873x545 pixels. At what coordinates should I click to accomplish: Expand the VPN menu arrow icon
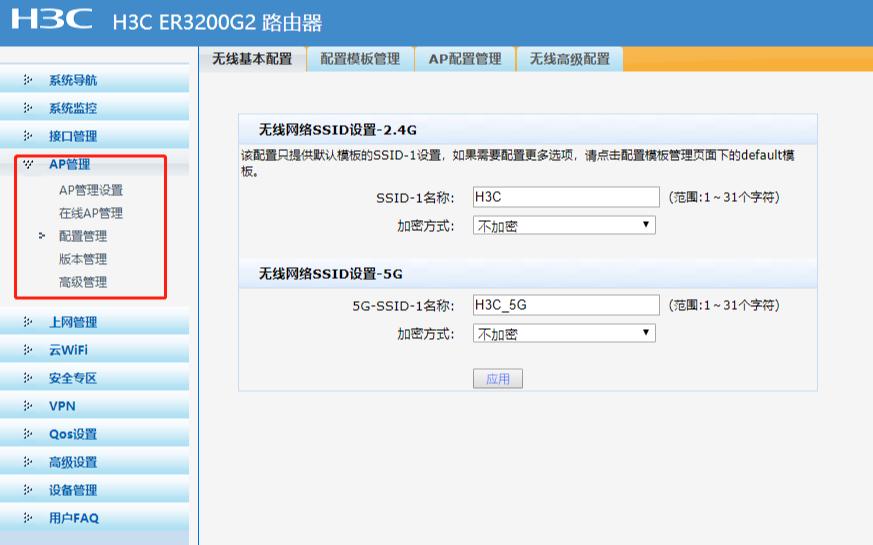pos(28,406)
